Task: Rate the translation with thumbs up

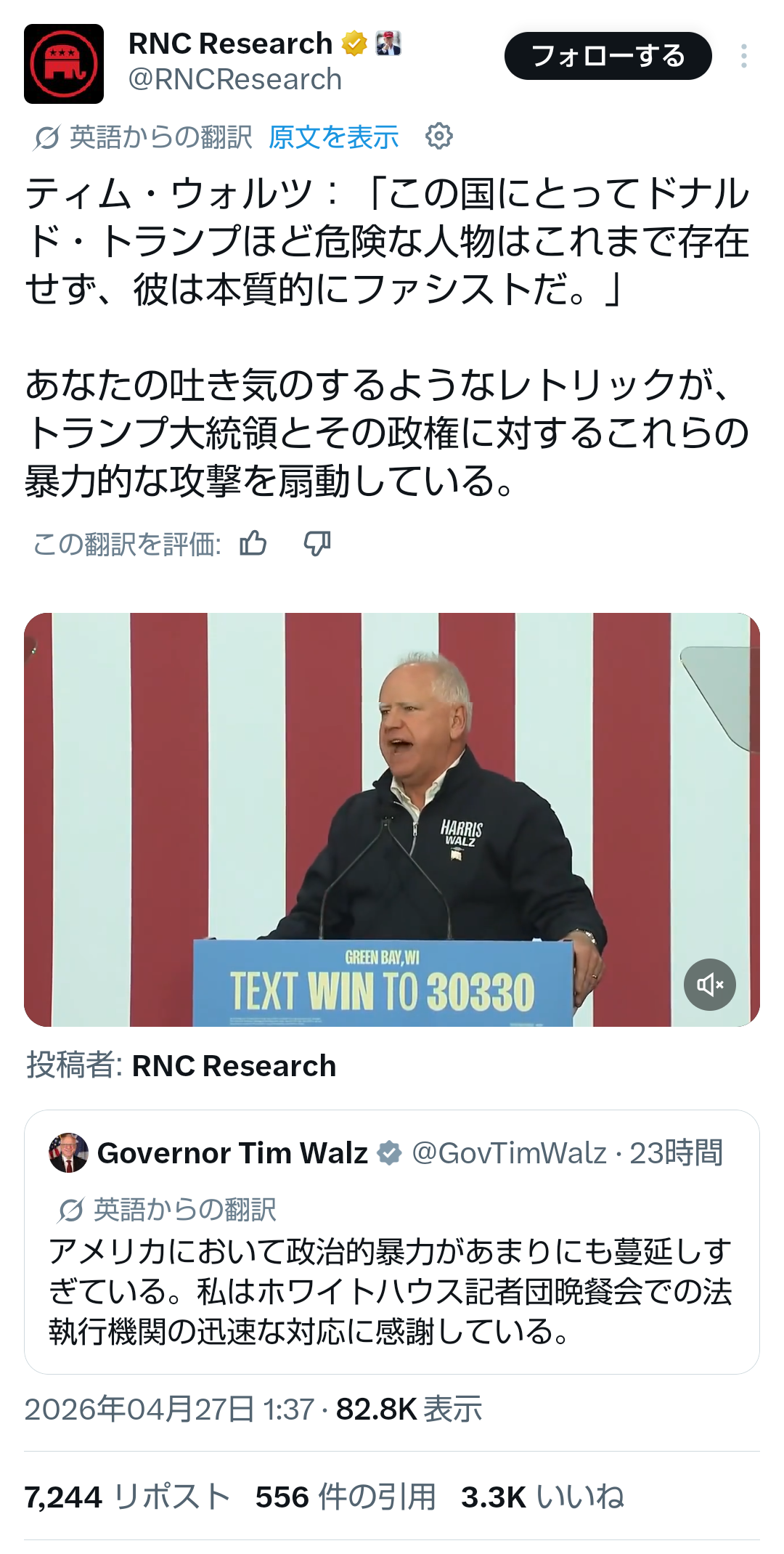Action: (253, 542)
